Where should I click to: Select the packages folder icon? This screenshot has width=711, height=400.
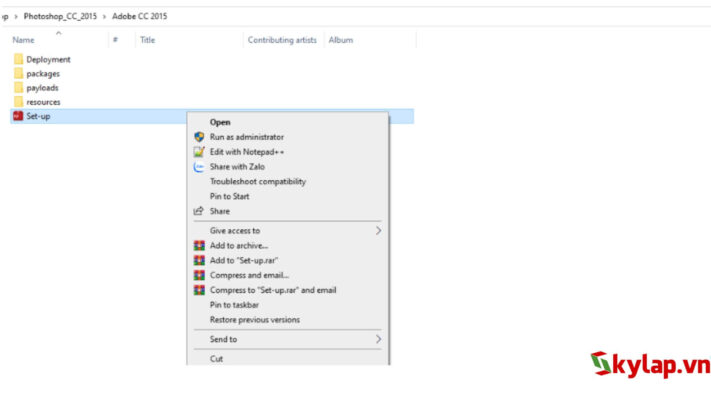pos(18,73)
